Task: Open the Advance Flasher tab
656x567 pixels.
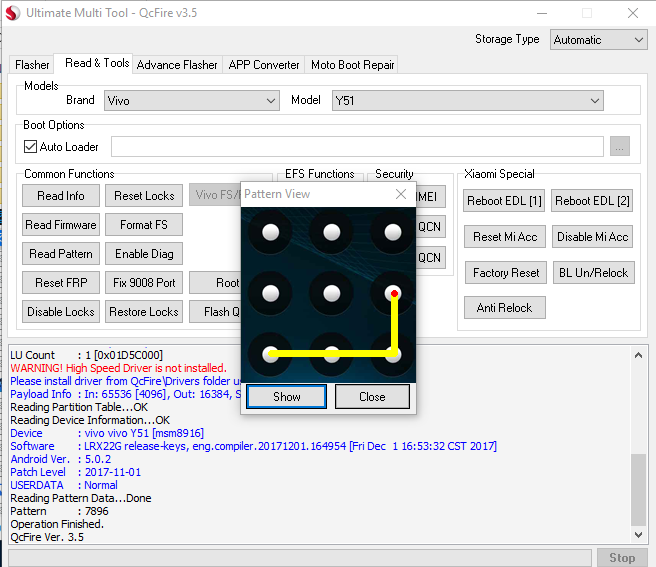Action: click(177, 65)
